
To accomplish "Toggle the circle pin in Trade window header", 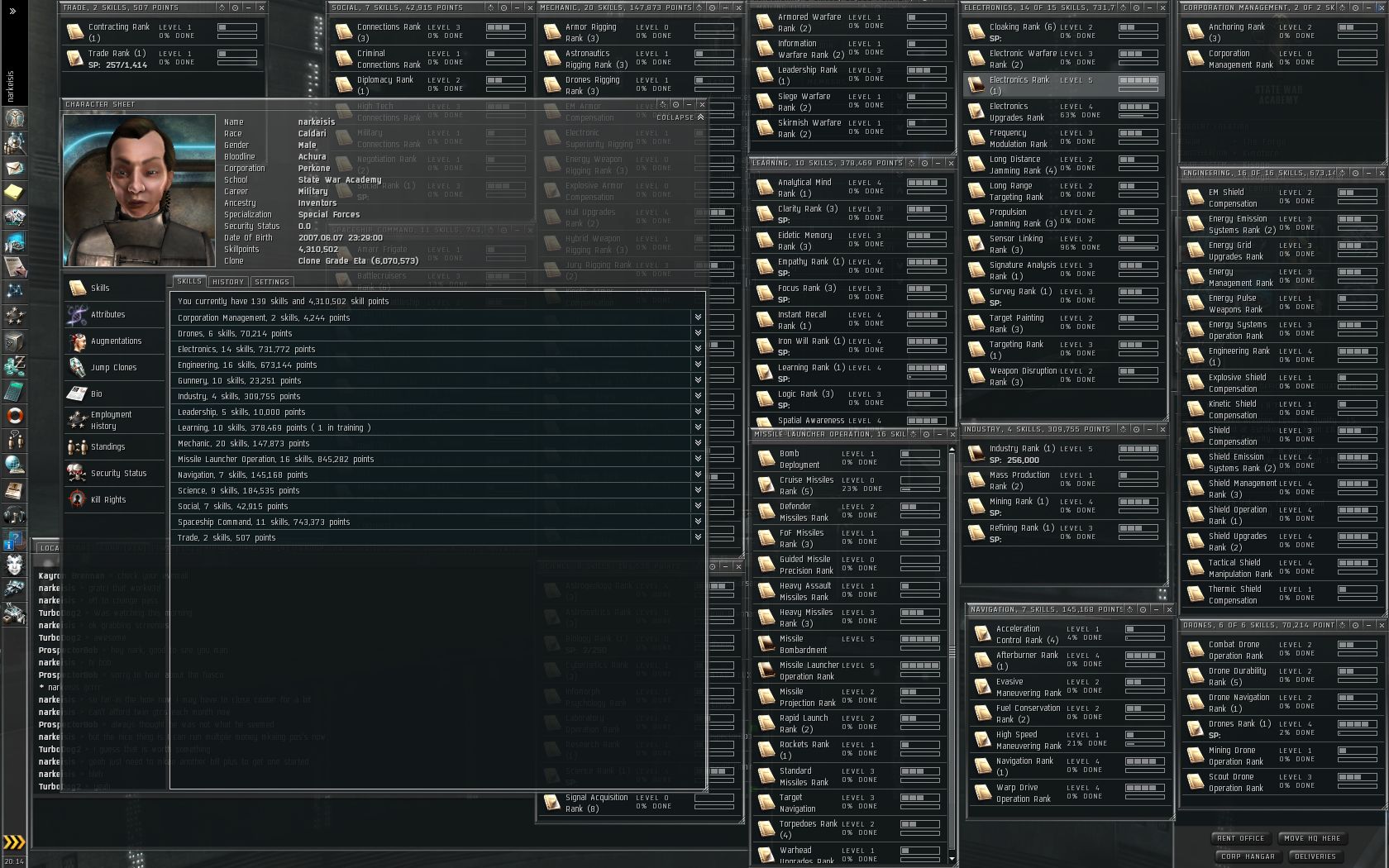I will point(235,7).
